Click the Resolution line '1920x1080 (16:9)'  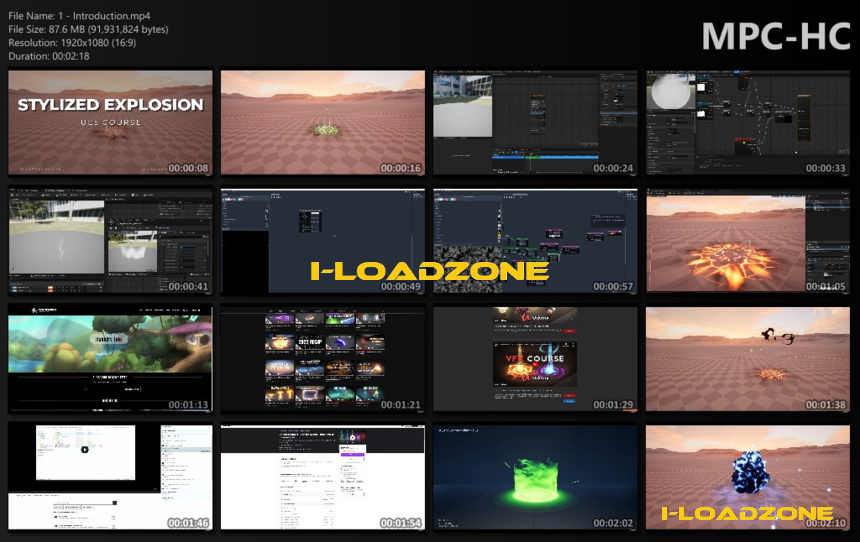point(98,43)
